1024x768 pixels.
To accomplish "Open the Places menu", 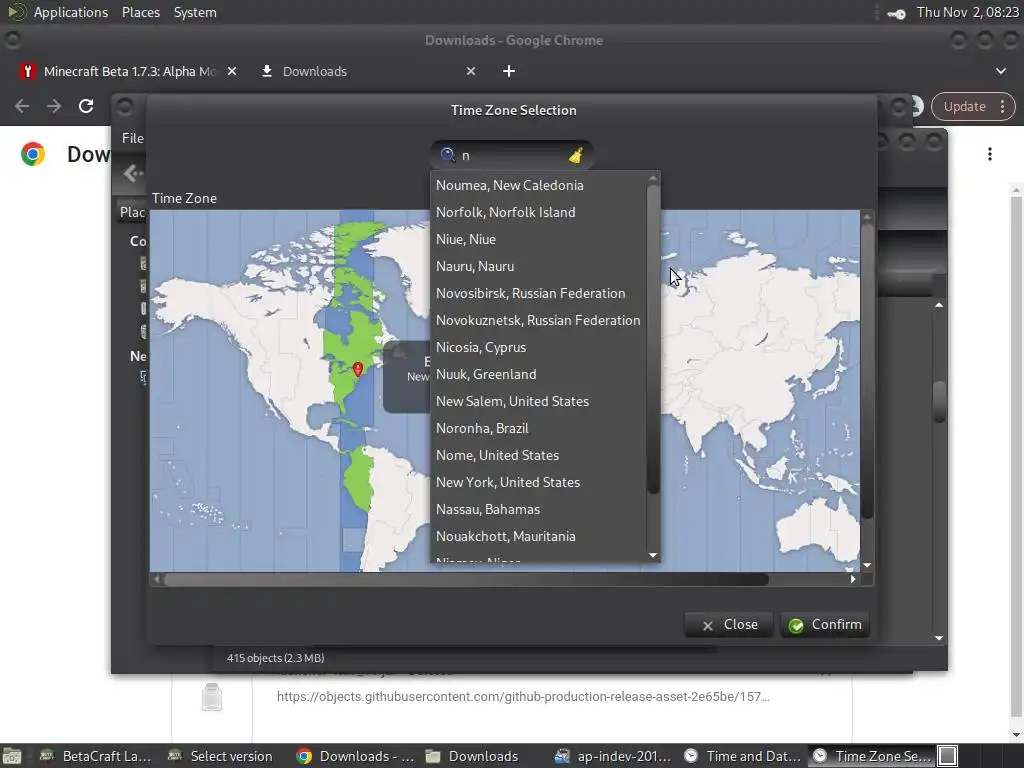I will [x=141, y=12].
